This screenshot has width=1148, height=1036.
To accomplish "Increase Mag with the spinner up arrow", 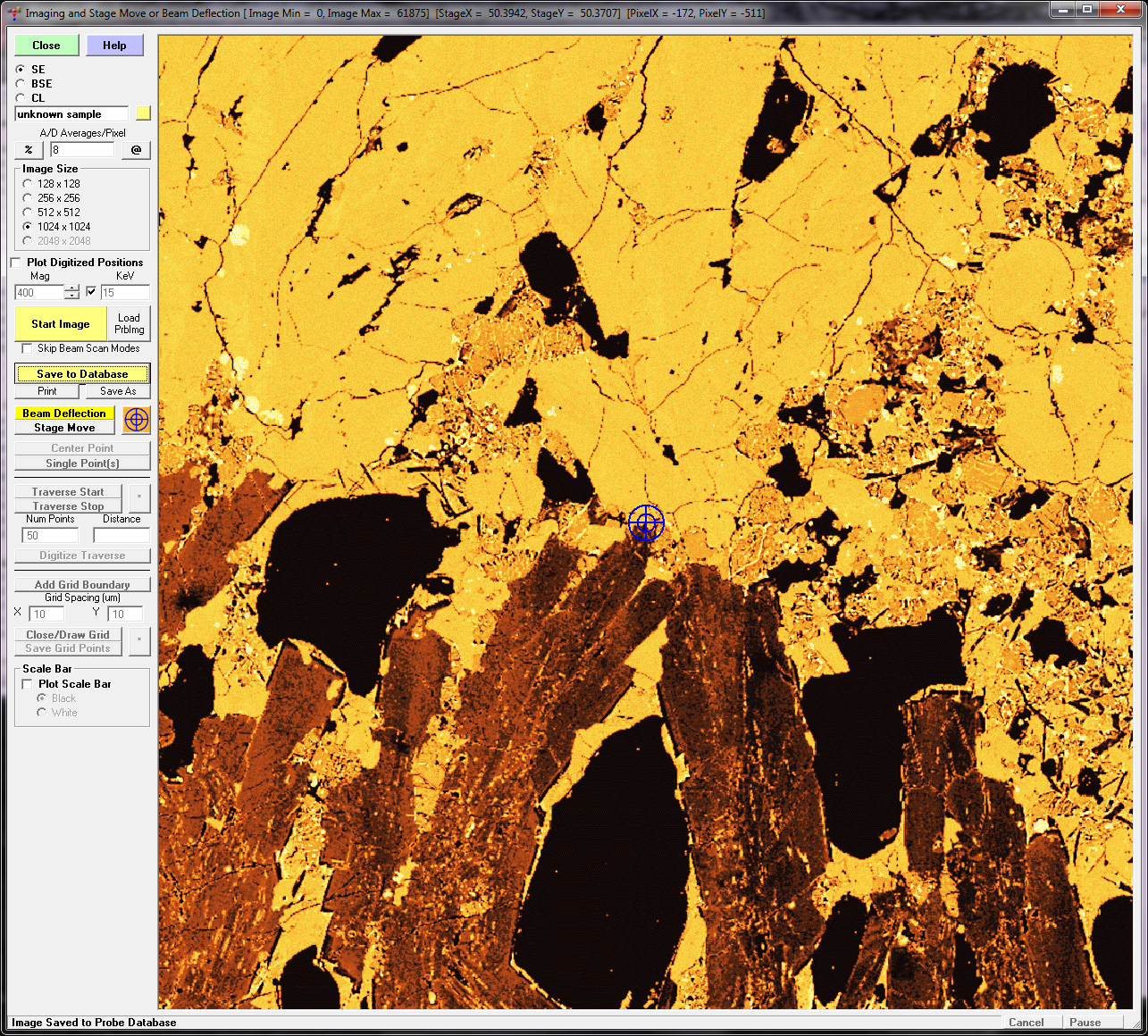I will [71, 288].
